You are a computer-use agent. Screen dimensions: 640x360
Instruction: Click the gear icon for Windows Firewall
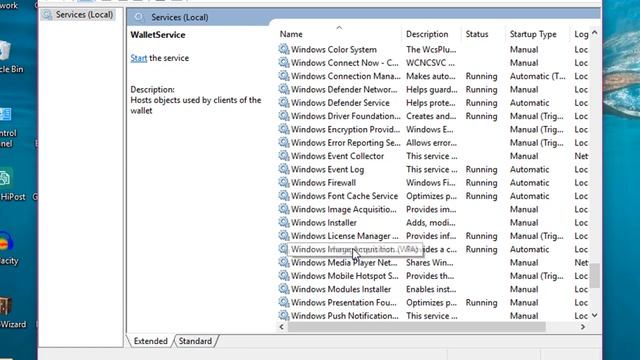pyautogui.click(x=284, y=182)
